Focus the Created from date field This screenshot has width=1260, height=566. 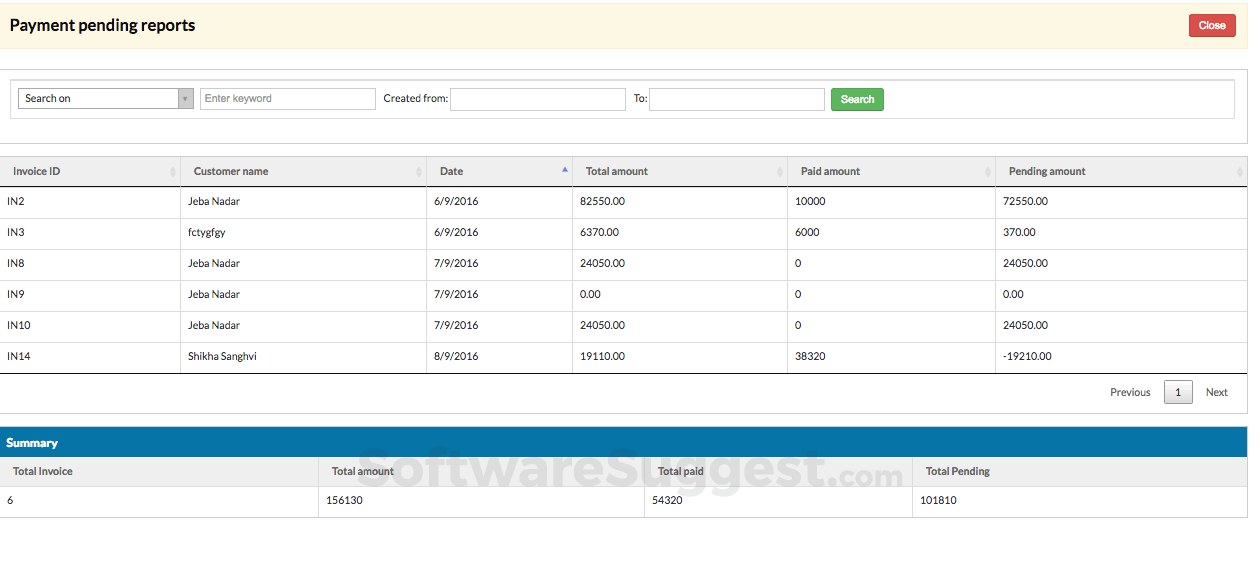pos(537,99)
